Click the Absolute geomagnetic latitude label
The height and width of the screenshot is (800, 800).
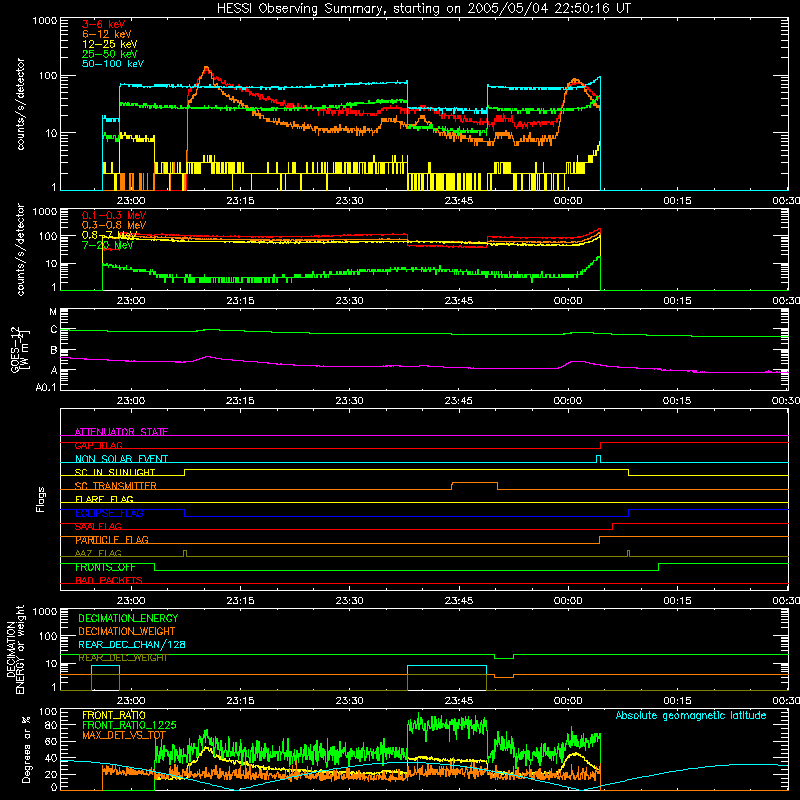point(691,716)
